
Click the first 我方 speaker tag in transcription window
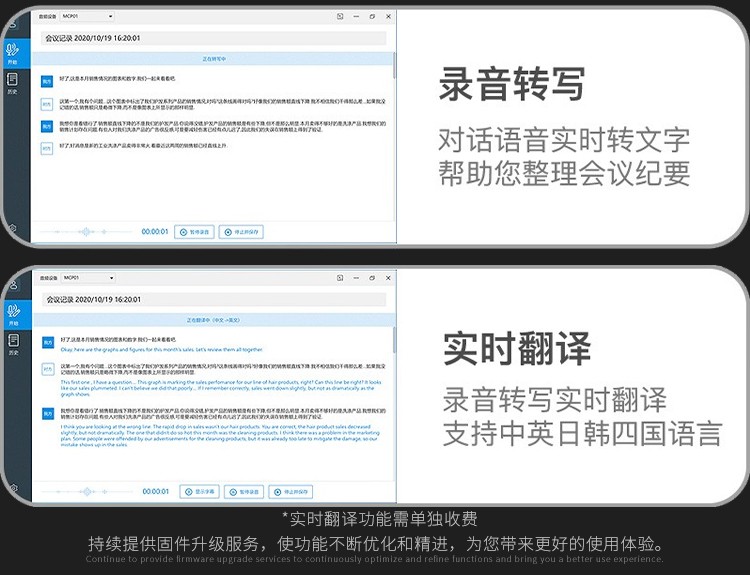pos(47,79)
